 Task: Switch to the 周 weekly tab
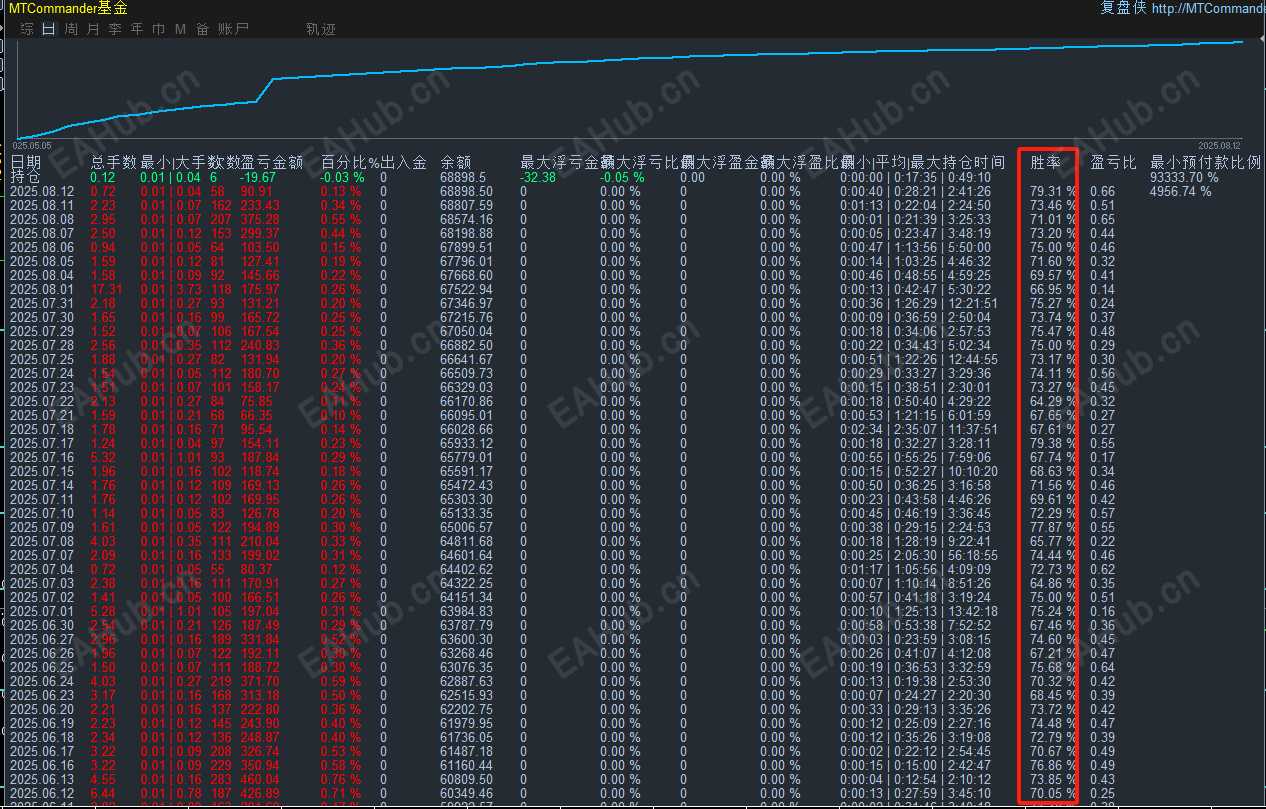tap(71, 29)
